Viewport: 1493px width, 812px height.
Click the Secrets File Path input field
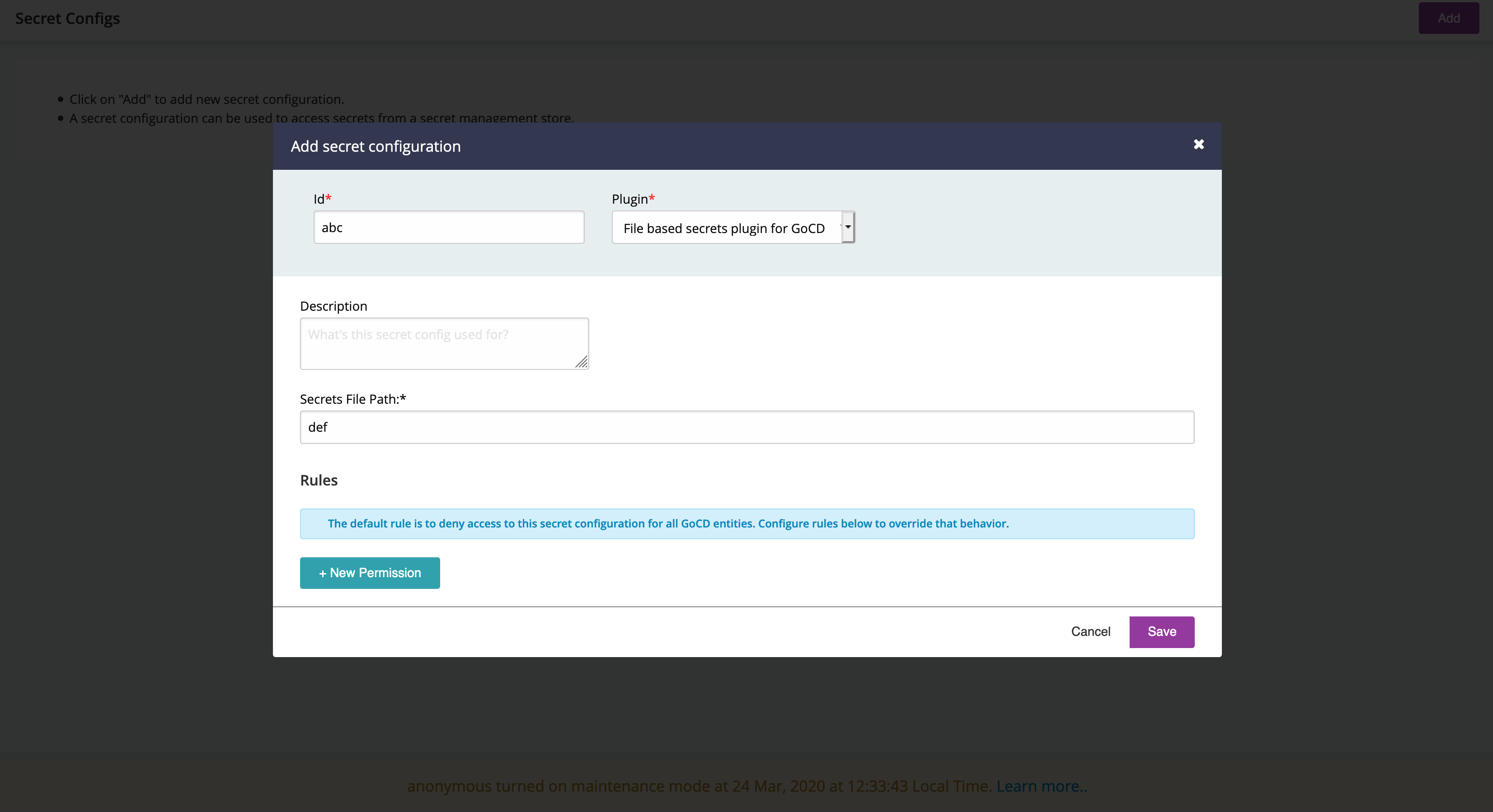pyautogui.click(x=746, y=427)
